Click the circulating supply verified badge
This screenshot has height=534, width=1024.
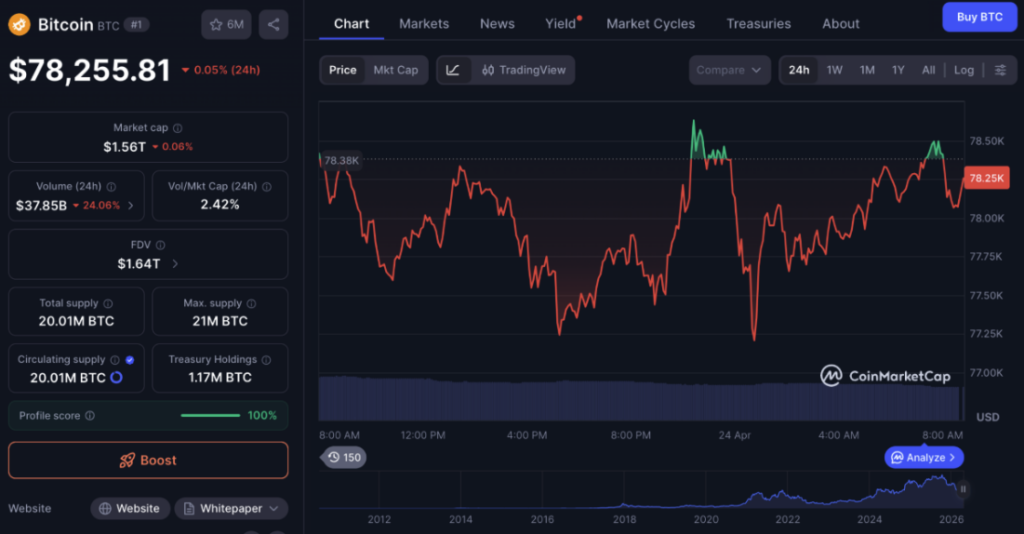click(x=130, y=360)
